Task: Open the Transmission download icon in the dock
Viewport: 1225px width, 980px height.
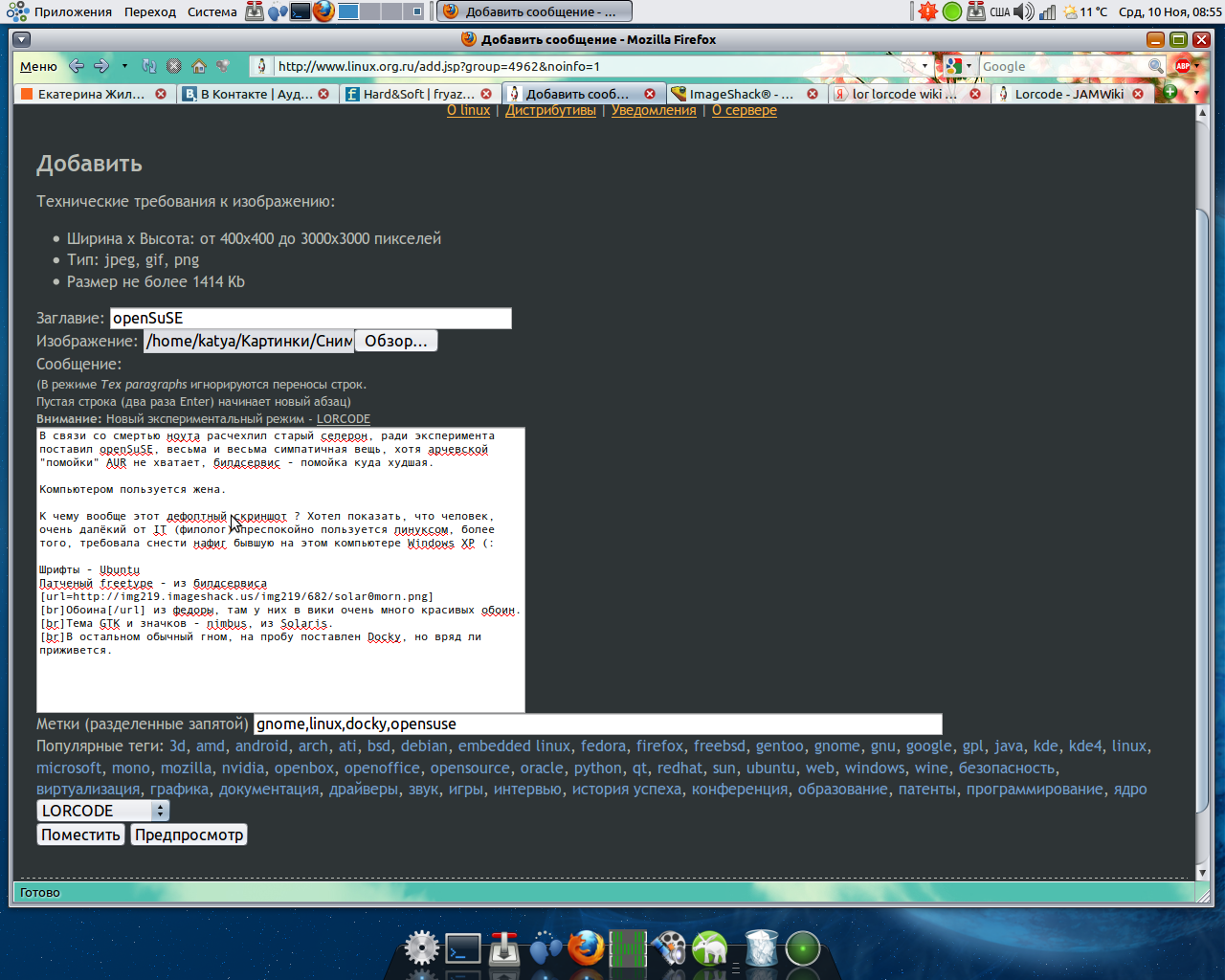Action: coord(504,948)
